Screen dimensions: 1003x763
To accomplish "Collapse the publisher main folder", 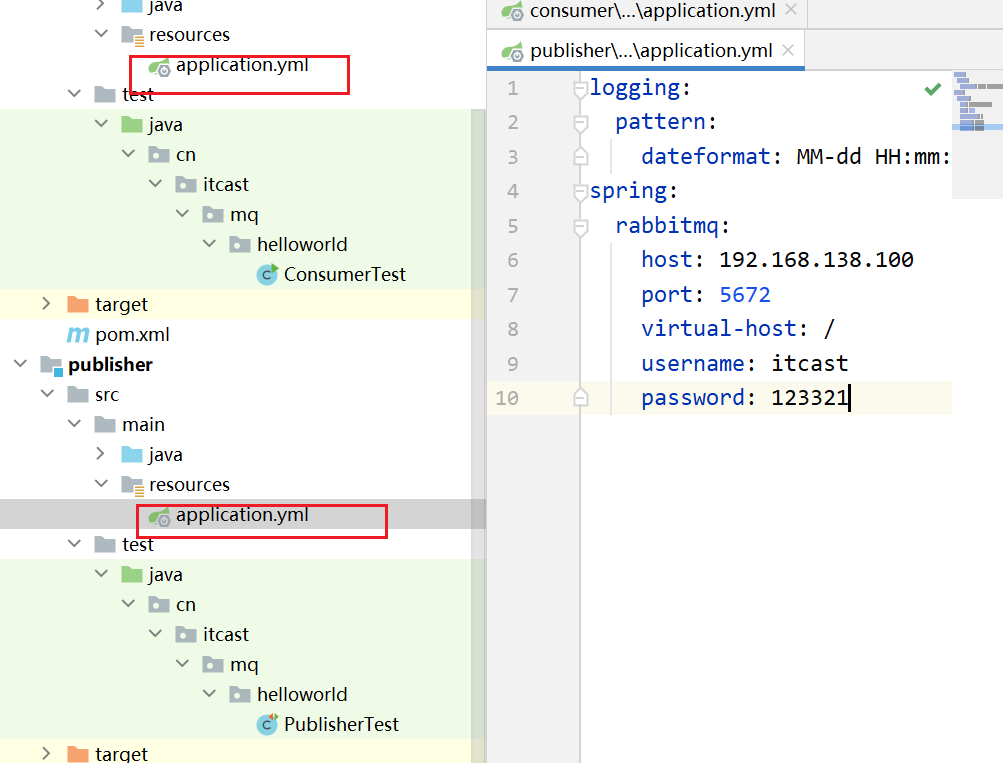I will tap(74, 423).
